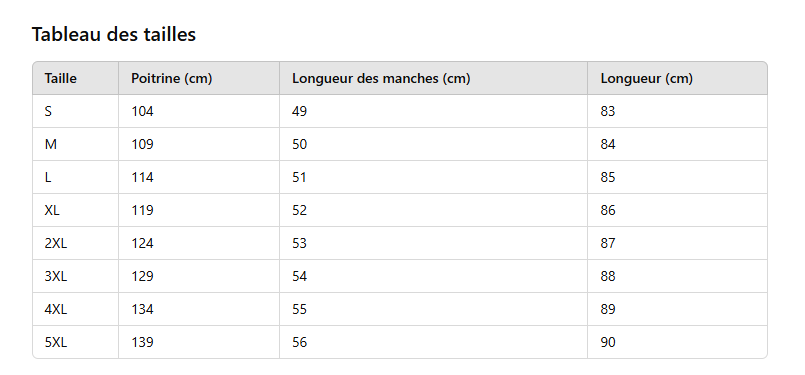Select the 3XL size cell

(75, 276)
